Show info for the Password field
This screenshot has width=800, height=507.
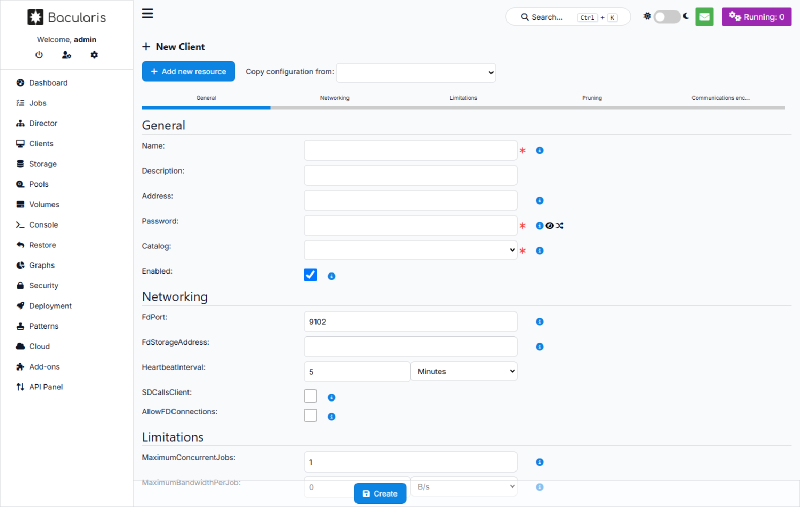(539, 225)
